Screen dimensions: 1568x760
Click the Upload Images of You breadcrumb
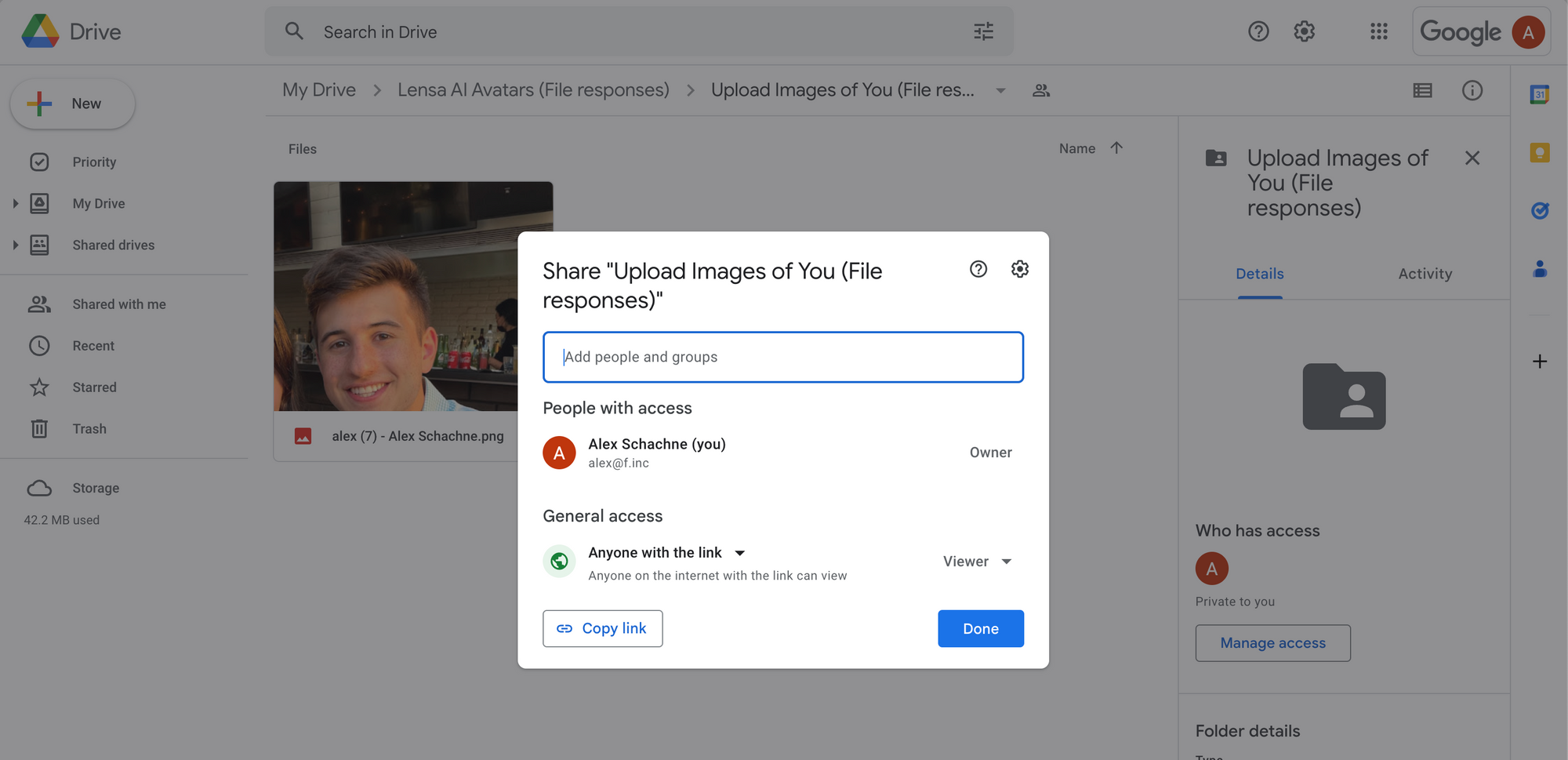843,90
